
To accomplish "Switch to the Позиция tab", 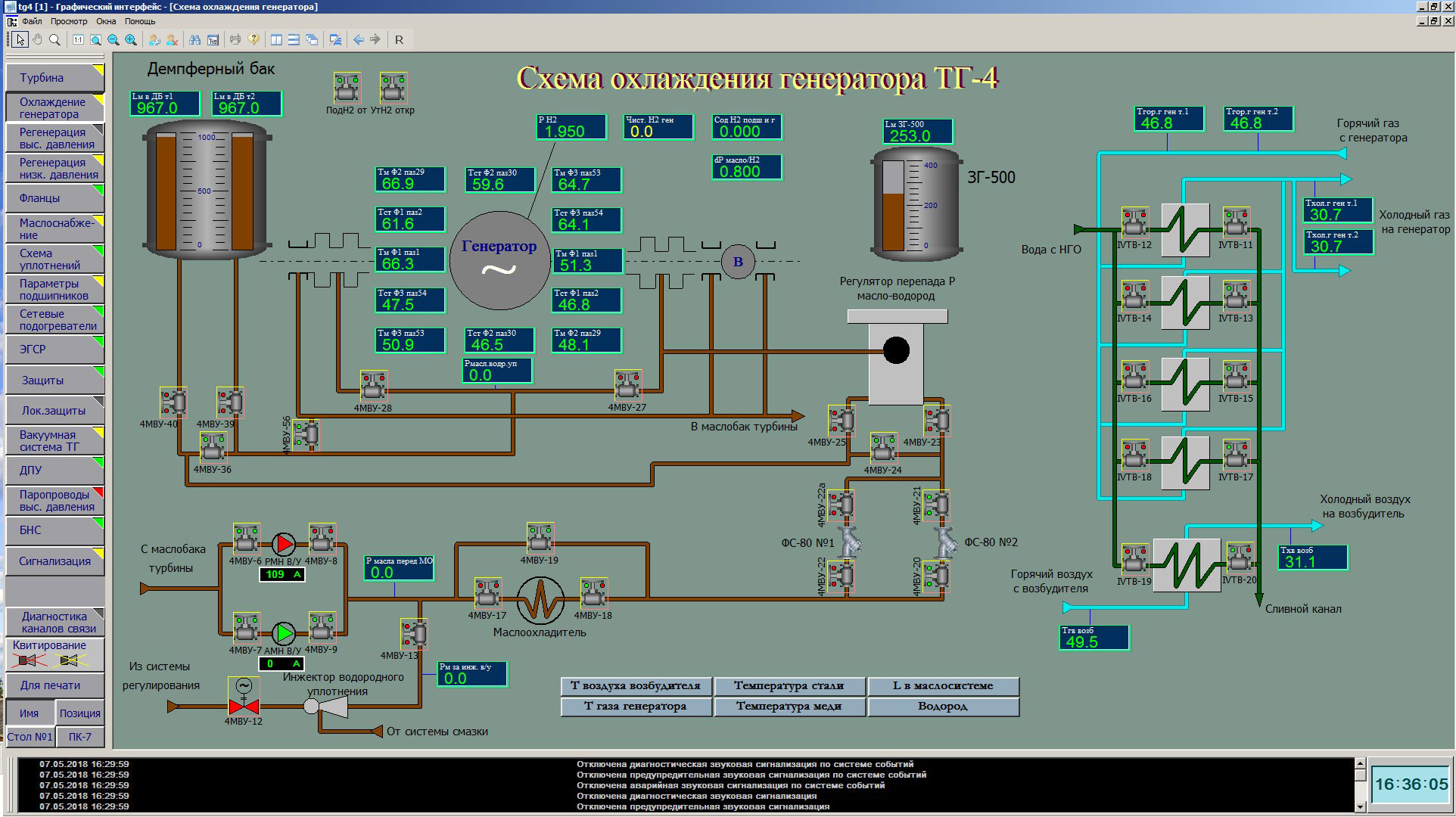I will (79, 713).
